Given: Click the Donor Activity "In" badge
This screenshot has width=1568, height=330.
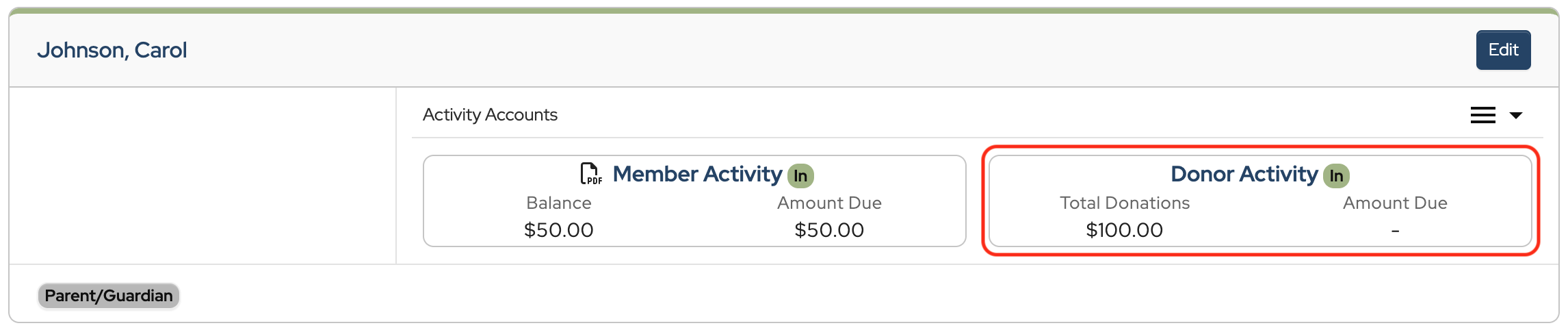Looking at the screenshot, I should point(1336,176).
